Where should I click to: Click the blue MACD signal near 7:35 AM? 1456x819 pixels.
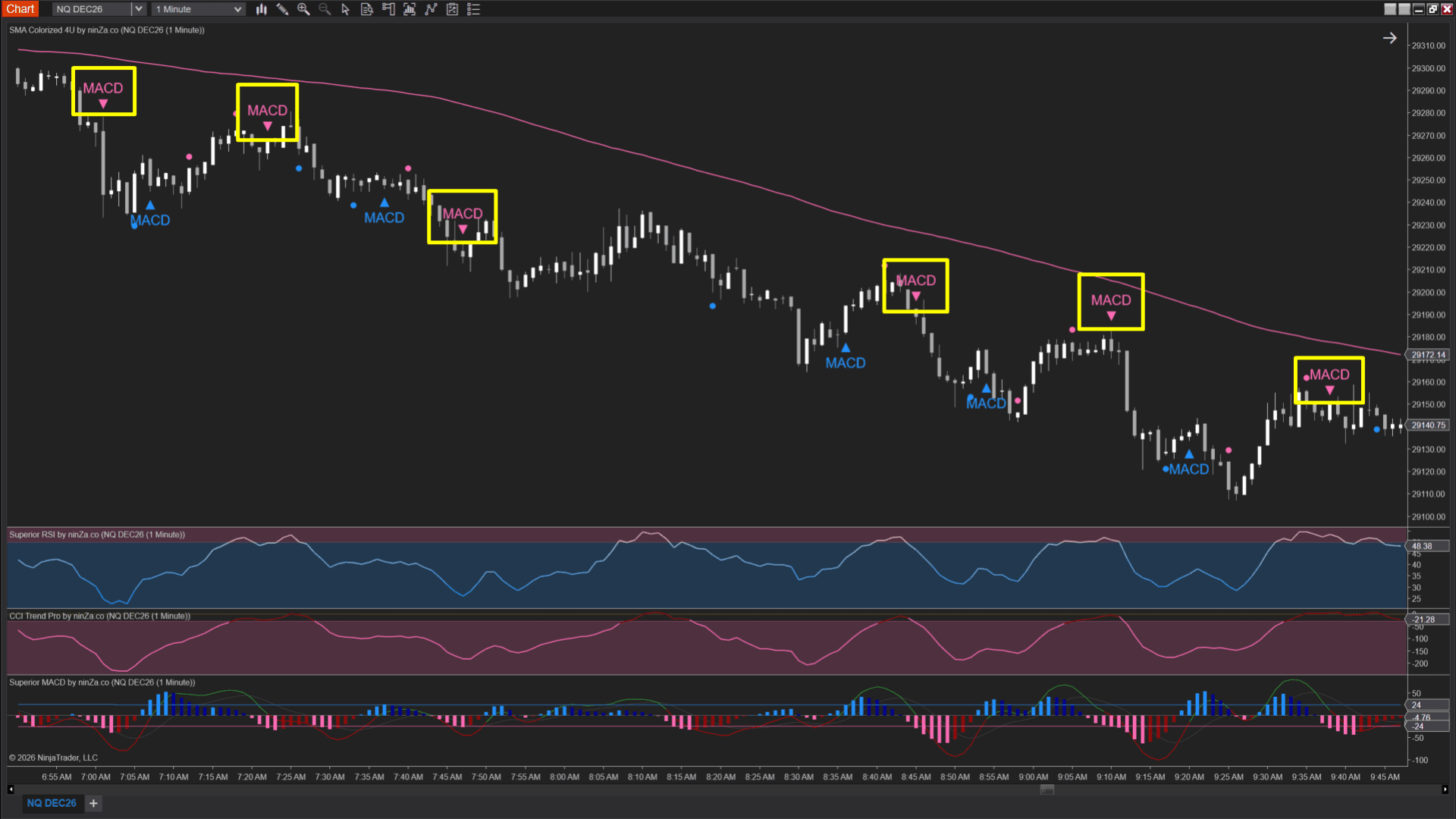click(384, 212)
